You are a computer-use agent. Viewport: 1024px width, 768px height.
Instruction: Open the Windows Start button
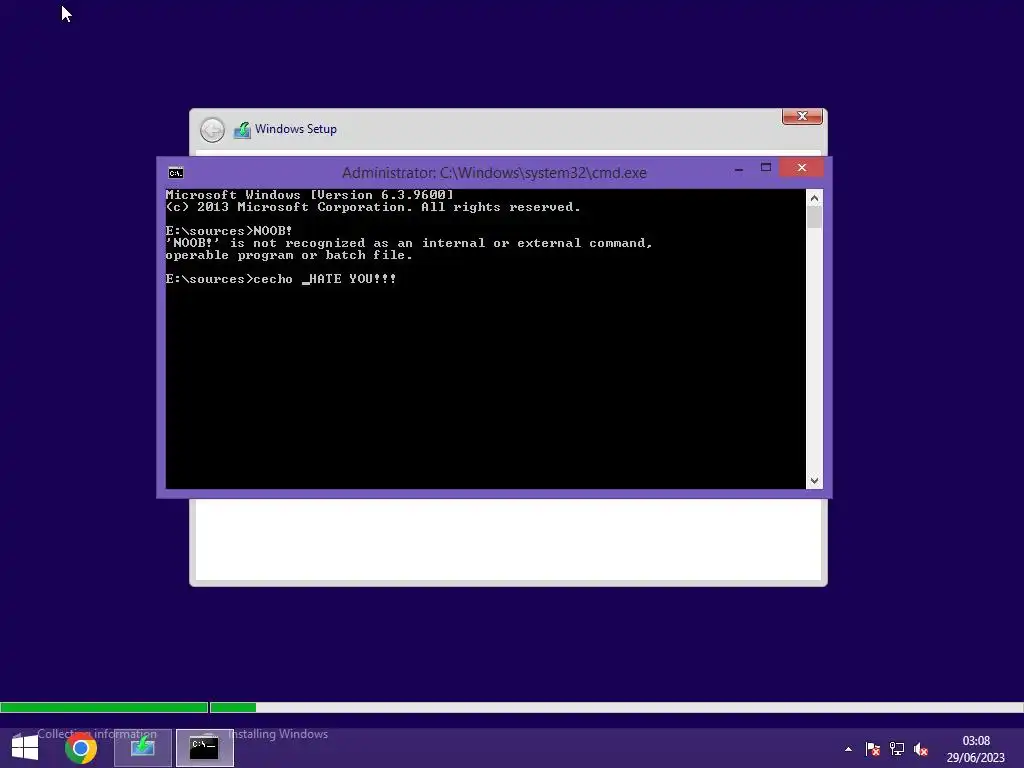click(x=25, y=748)
